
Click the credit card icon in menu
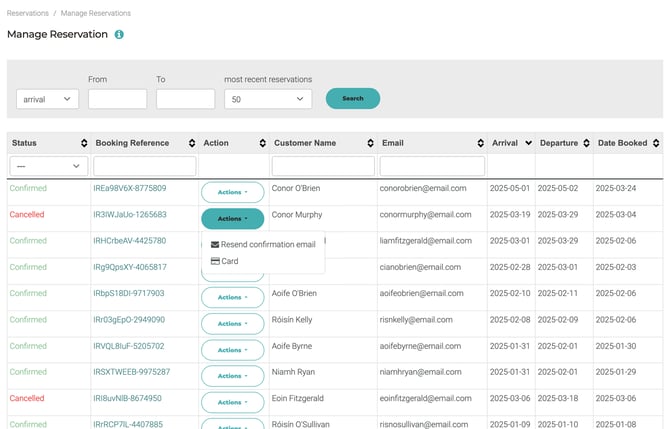tap(215, 261)
